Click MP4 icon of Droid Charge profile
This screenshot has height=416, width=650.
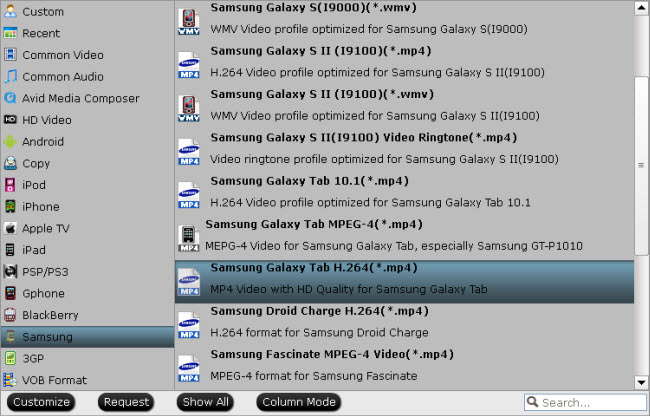(x=189, y=325)
